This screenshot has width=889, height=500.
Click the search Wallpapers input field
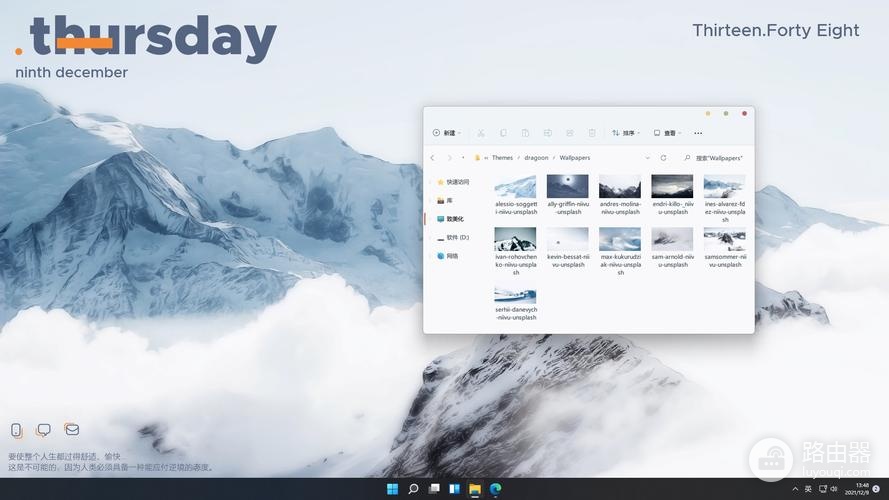[713, 158]
